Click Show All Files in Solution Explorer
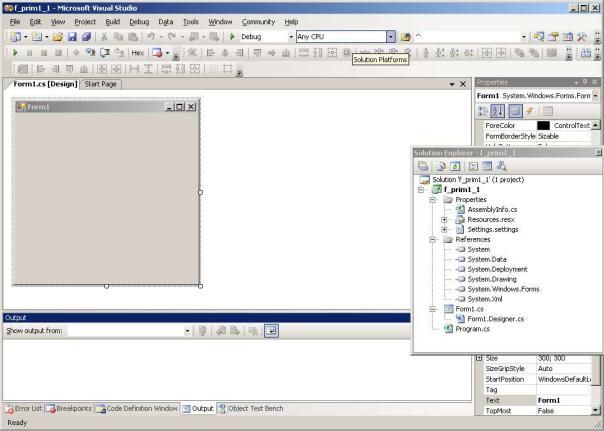 point(441,166)
